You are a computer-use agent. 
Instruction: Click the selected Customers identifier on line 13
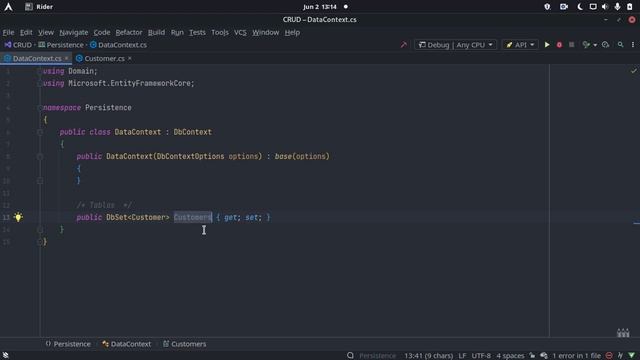tap(193, 217)
